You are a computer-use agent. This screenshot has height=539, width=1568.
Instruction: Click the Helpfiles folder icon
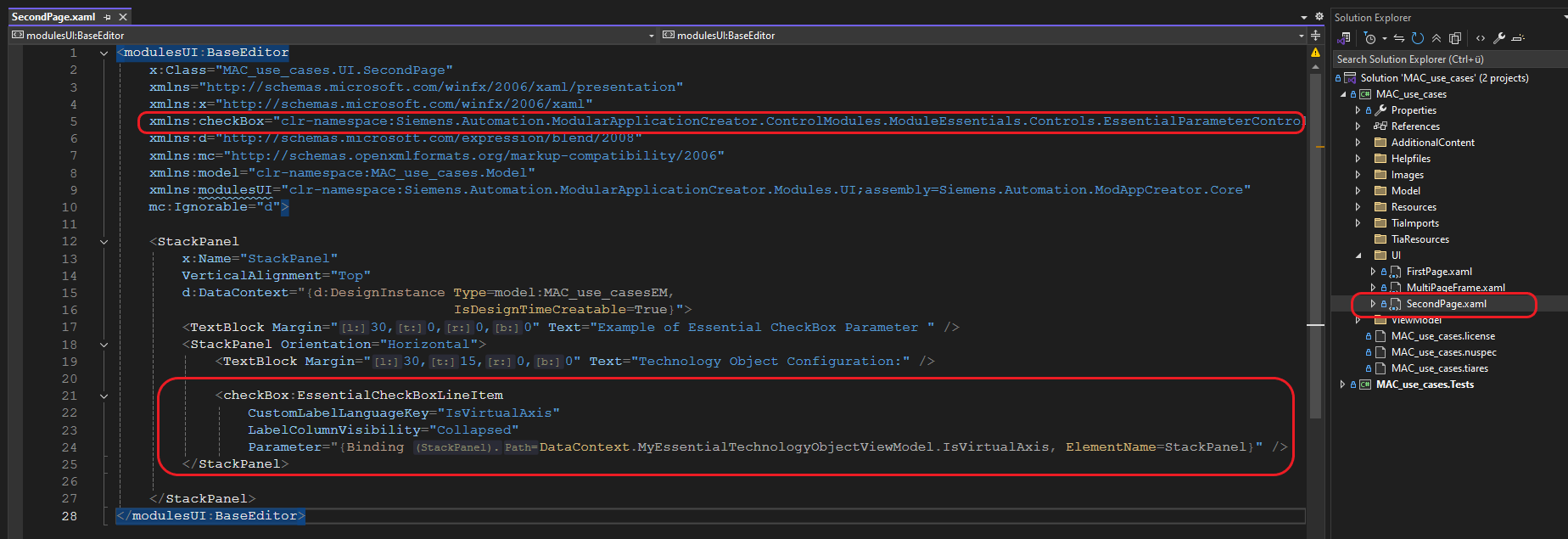[x=1380, y=159]
